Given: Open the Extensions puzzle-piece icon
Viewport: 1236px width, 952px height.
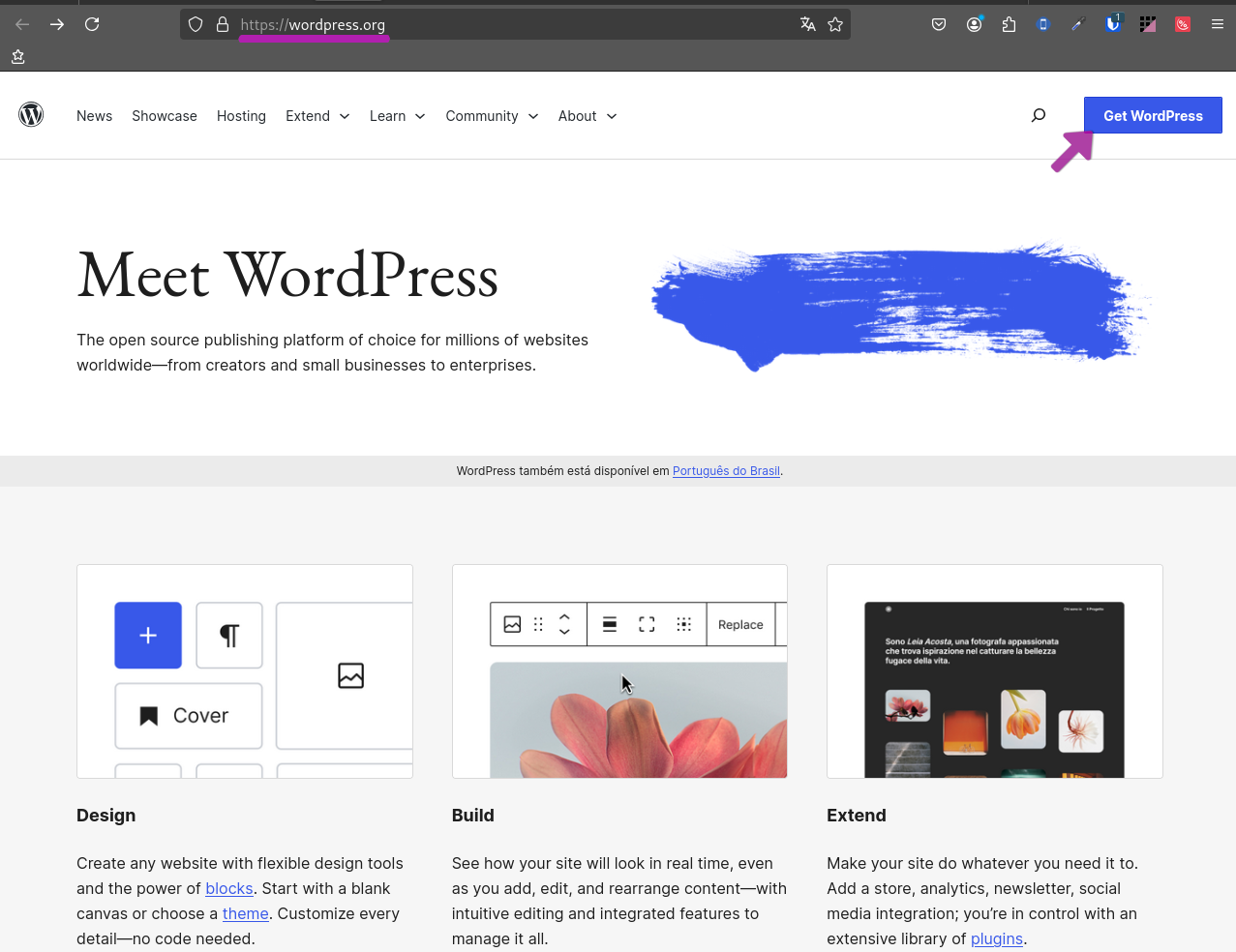Looking at the screenshot, I should pos(1009,24).
